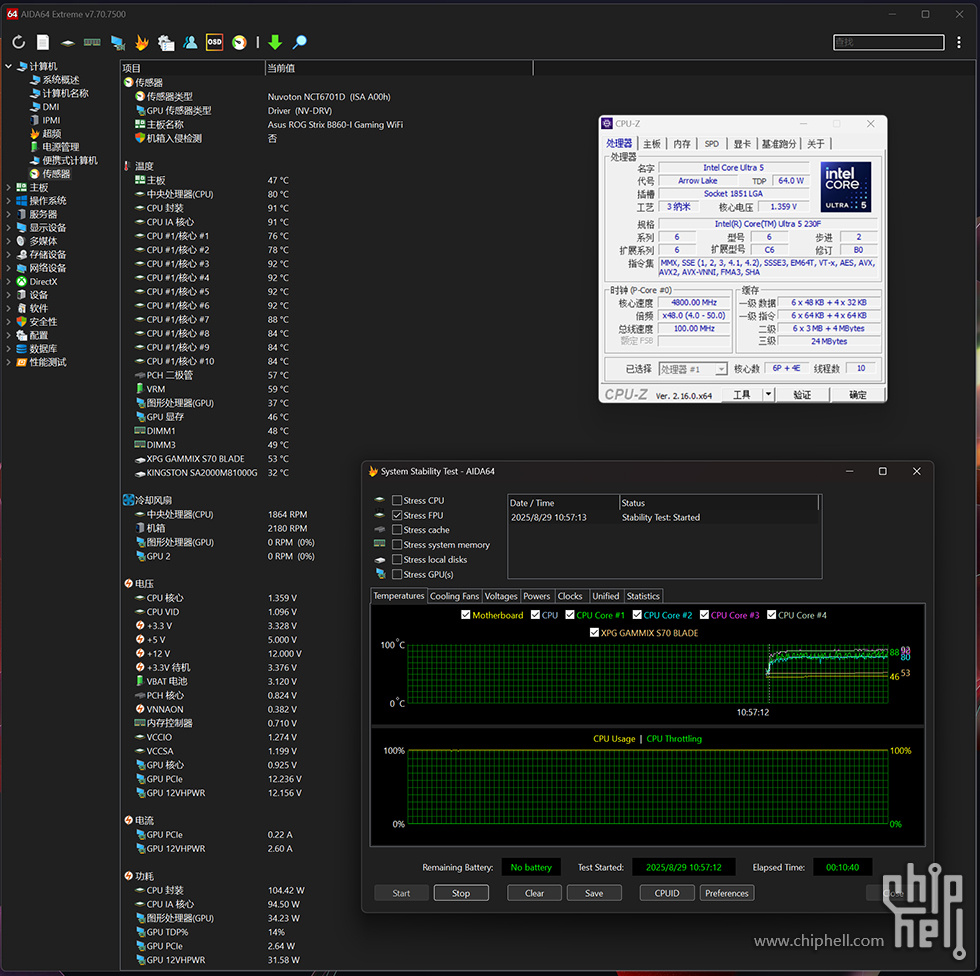Click the Clear button in Stability Test

(534, 893)
